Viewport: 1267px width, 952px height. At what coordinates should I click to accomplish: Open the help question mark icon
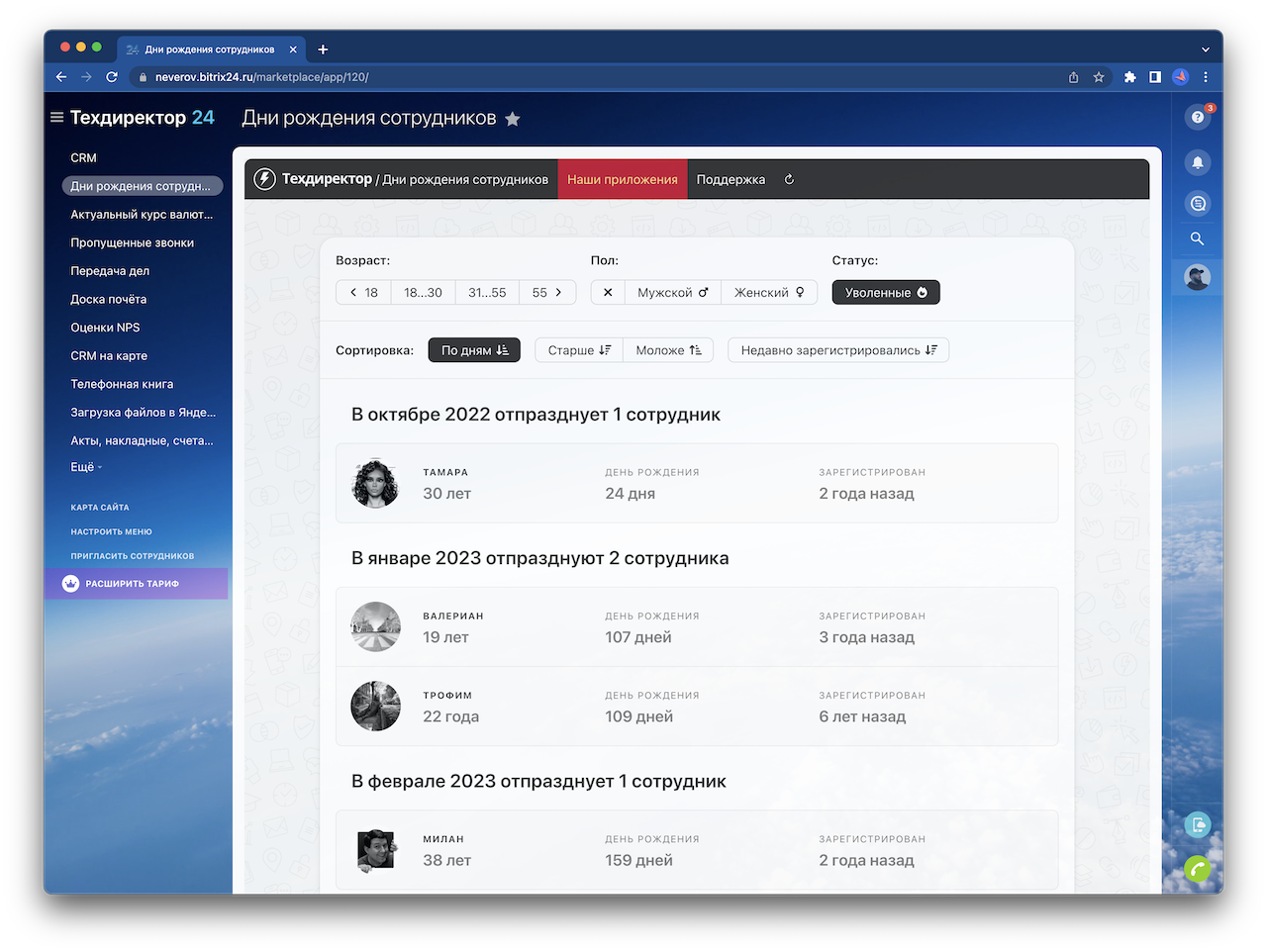[1198, 118]
